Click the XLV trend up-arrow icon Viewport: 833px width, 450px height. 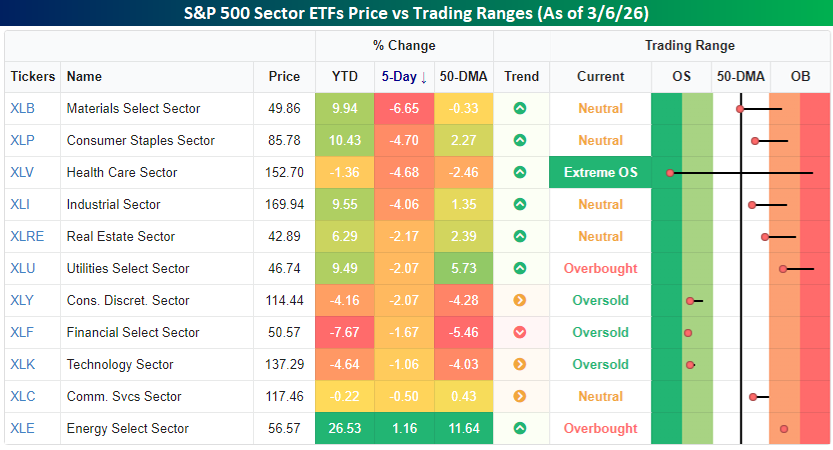click(520, 173)
